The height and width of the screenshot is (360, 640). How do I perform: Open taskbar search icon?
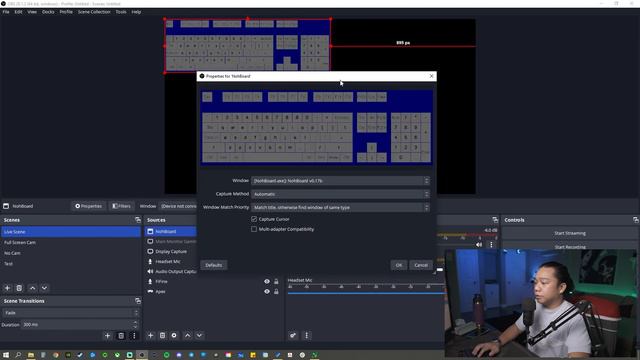(18, 355)
